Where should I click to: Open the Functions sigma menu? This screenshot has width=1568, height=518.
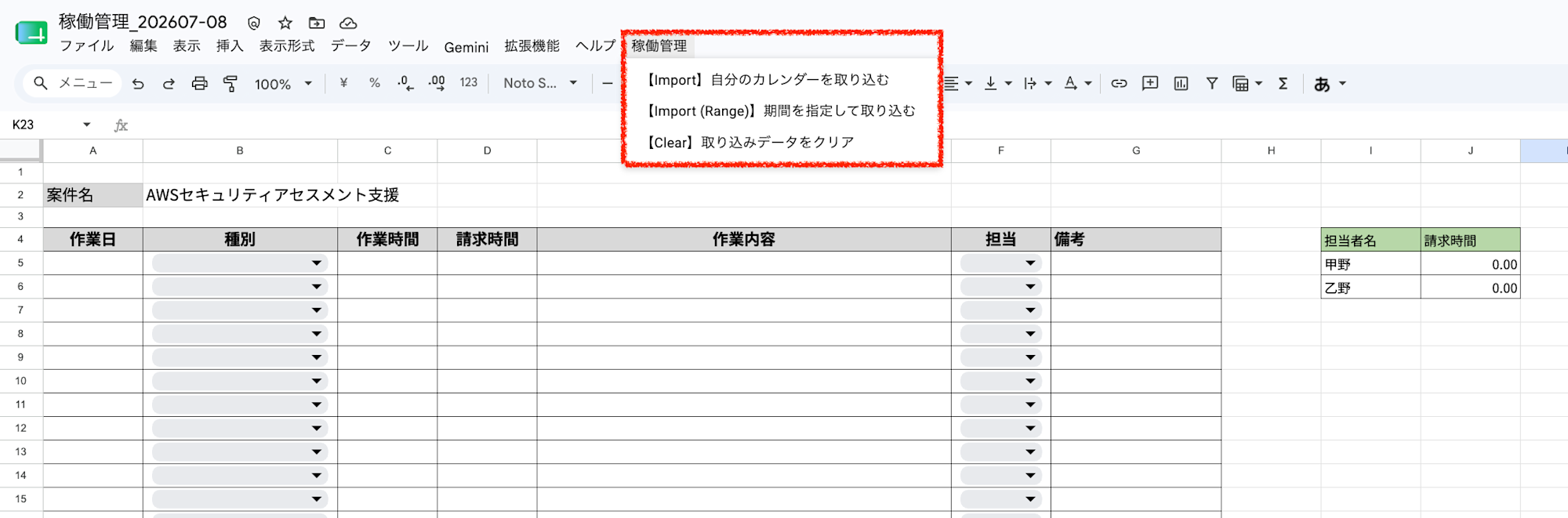tap(1283, 83)
